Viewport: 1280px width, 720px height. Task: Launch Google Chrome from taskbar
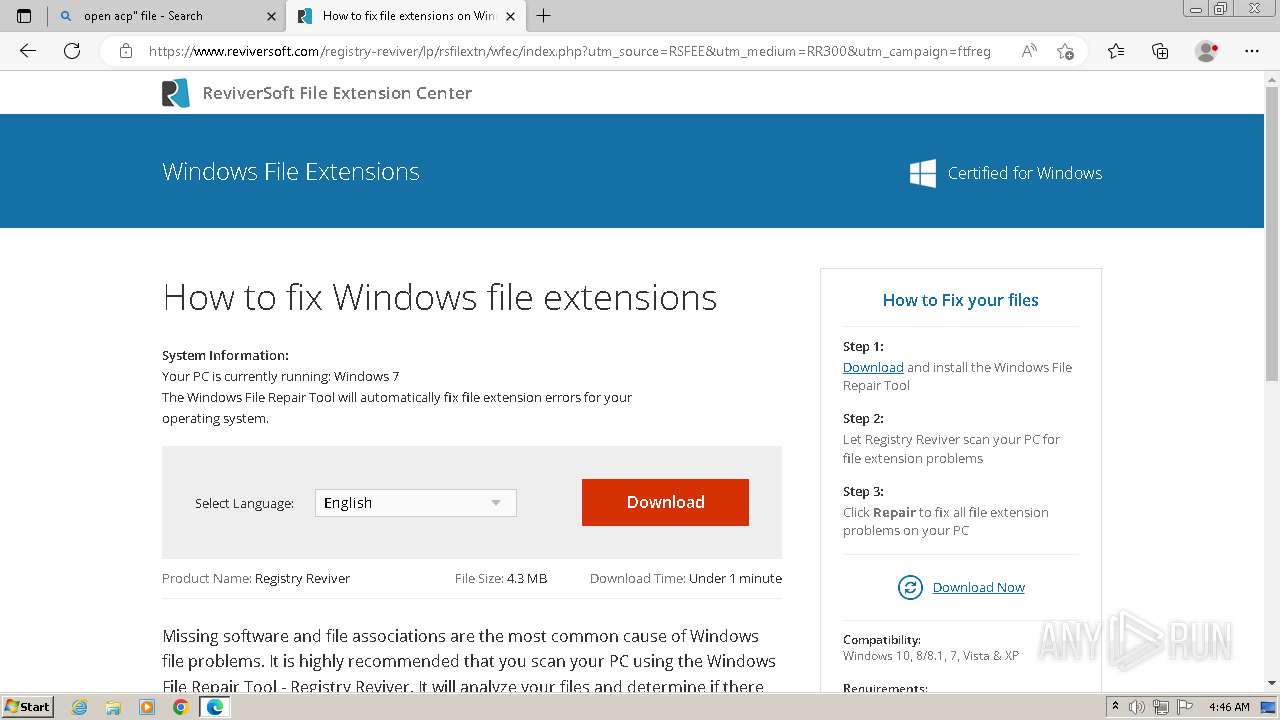point(180,707)
